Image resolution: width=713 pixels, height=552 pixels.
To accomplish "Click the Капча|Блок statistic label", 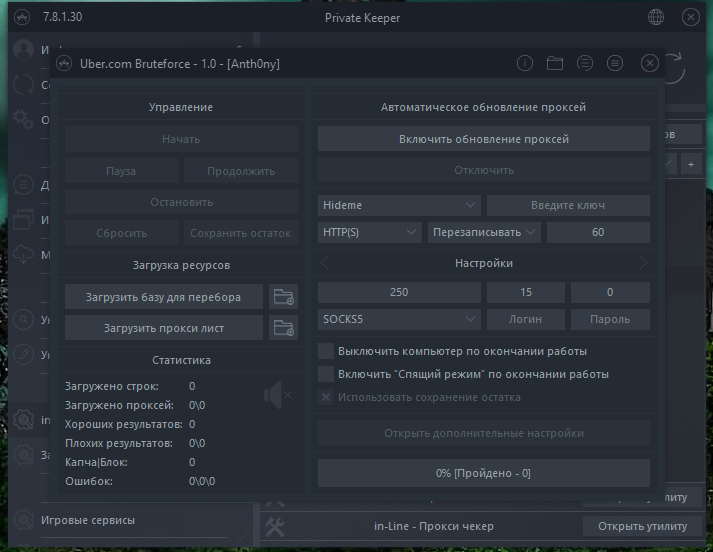I will tap(96, 462).
